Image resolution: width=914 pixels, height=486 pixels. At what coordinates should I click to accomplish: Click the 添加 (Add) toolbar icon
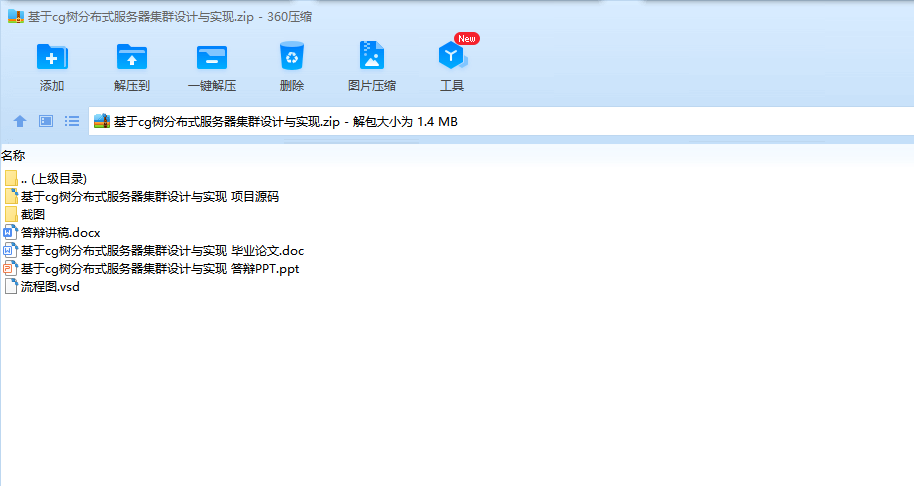[52, 57]
